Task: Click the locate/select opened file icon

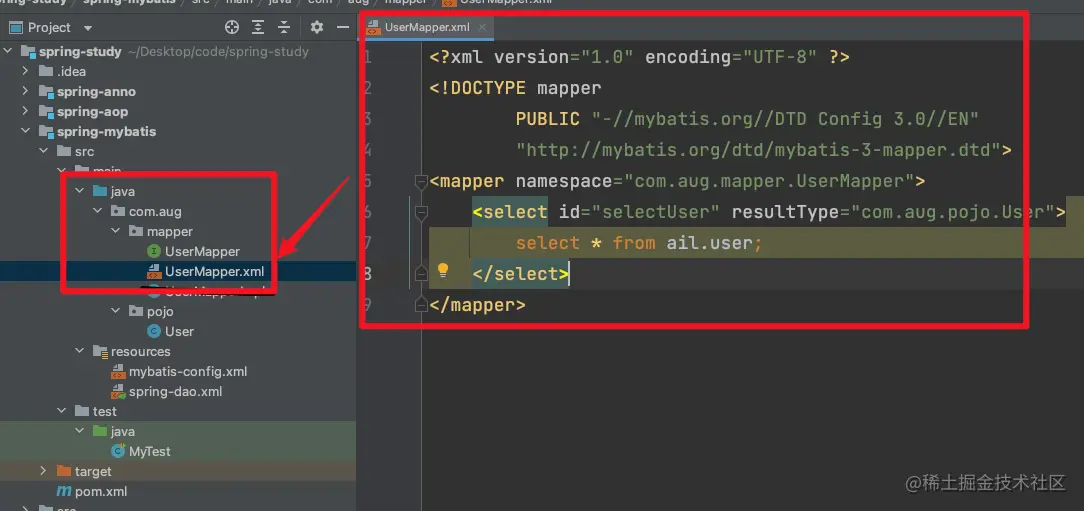Action: (x=232, y=28)
